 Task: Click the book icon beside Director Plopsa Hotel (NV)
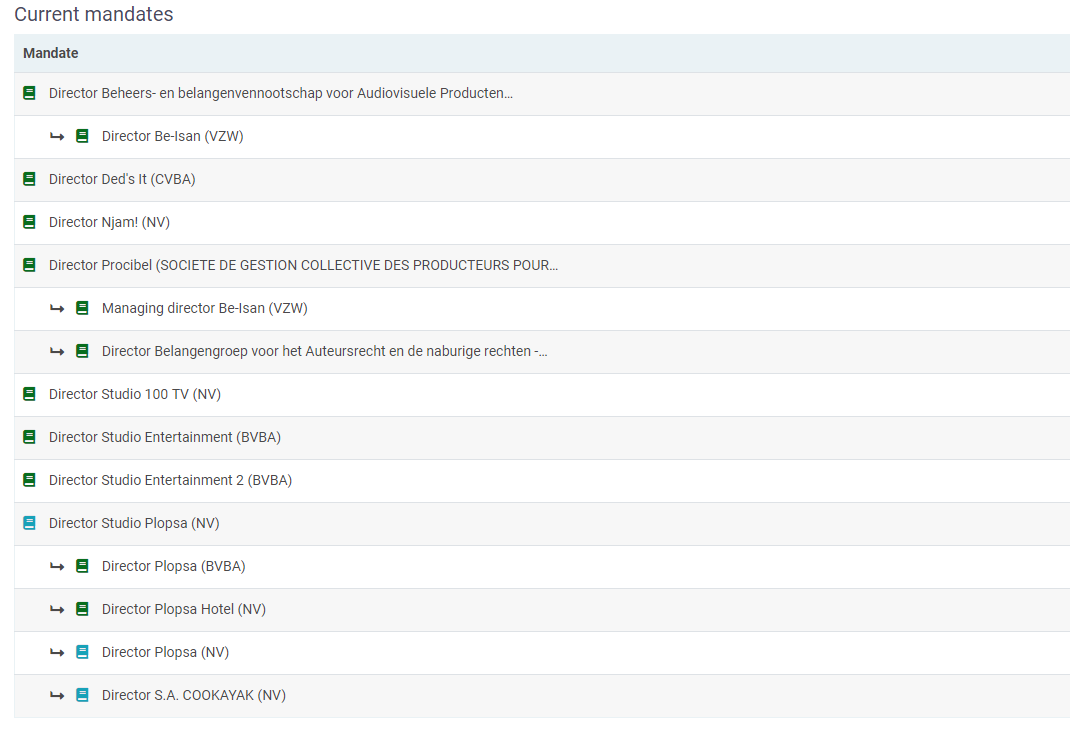coord(82,609)
